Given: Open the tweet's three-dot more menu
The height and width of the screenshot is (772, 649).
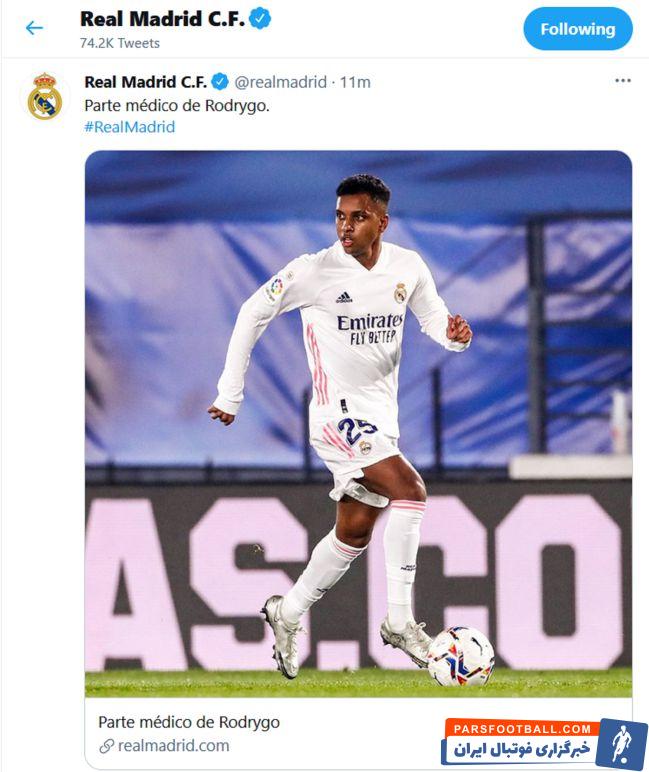Looking at the screenshot, I should pos(622,81).
